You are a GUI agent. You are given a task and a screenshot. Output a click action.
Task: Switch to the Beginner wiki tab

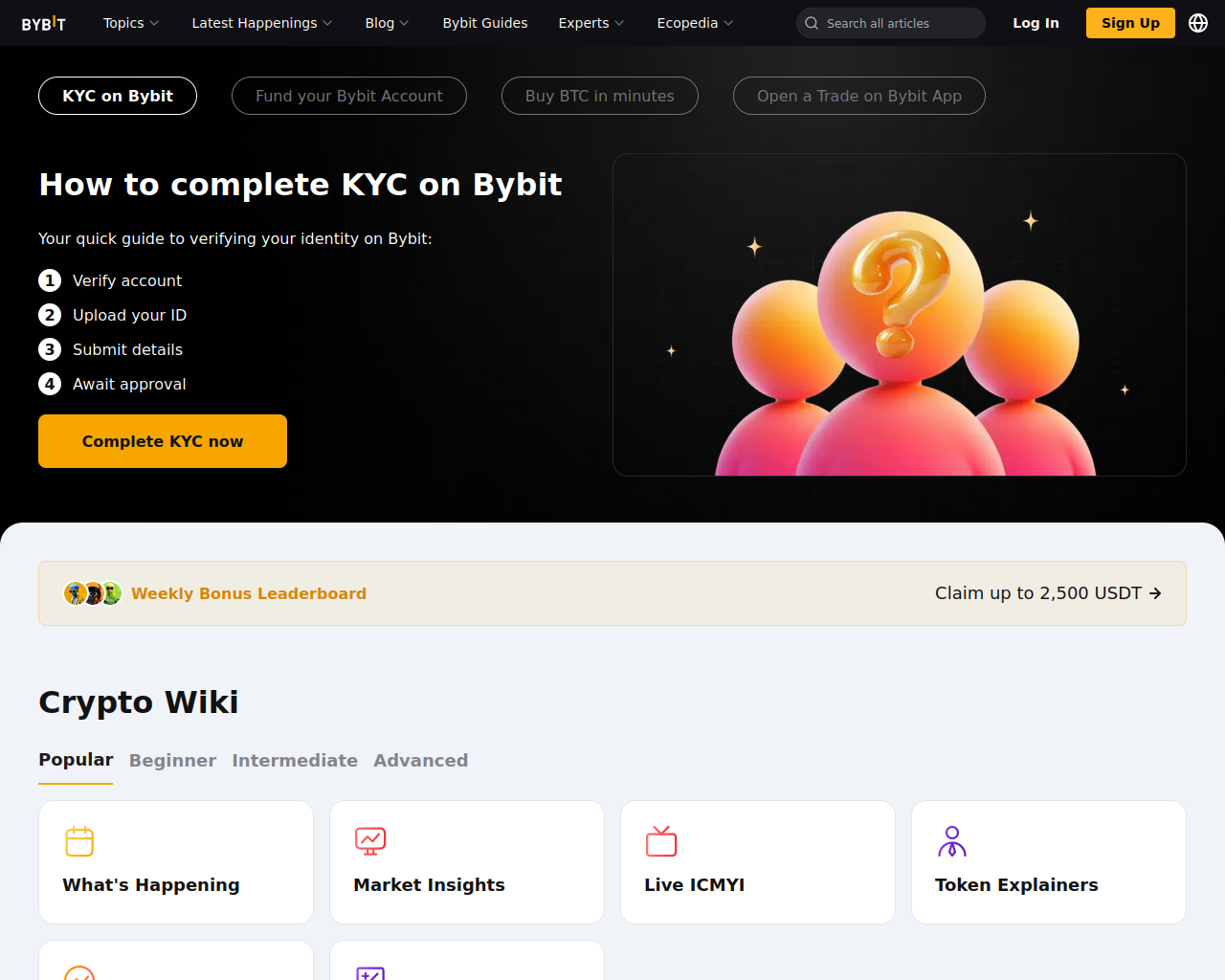pyautogui.click(x=172, y=761)
